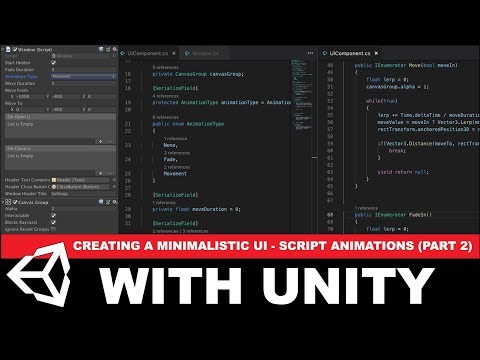Add a listener to the On Open event
This screenshot has width=480, height=360.
coord(100,141)
